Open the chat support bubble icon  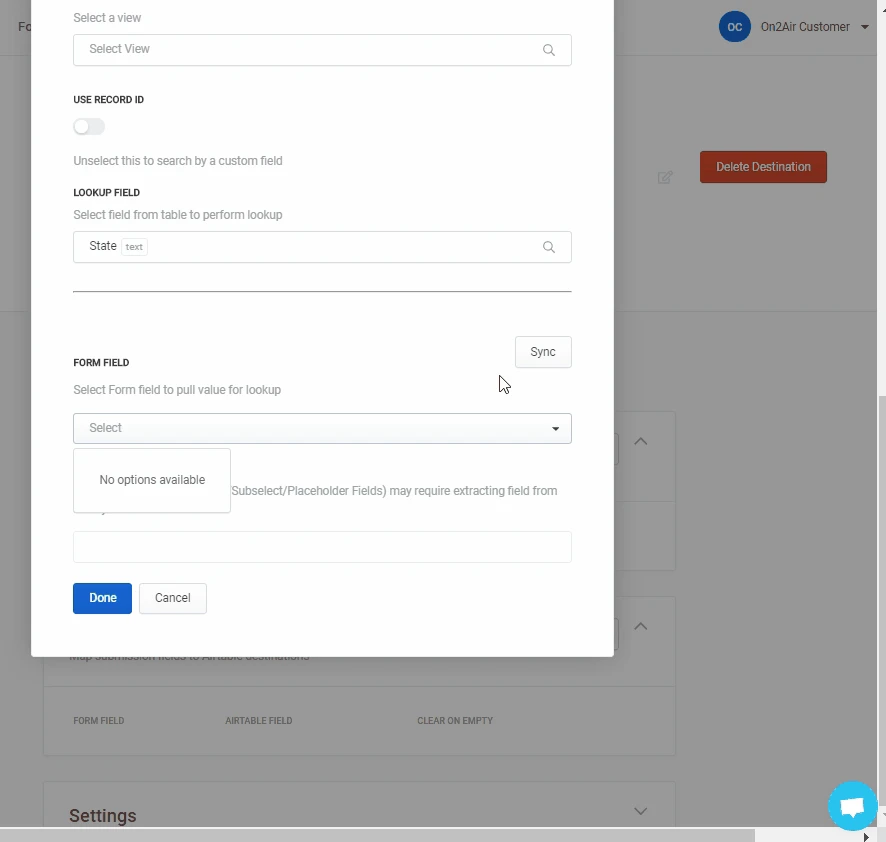click(852, 806)
